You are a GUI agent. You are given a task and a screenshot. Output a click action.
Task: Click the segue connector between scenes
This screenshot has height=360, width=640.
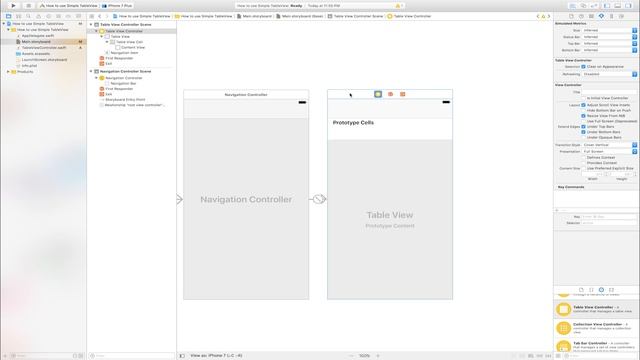tap(318, 199)
